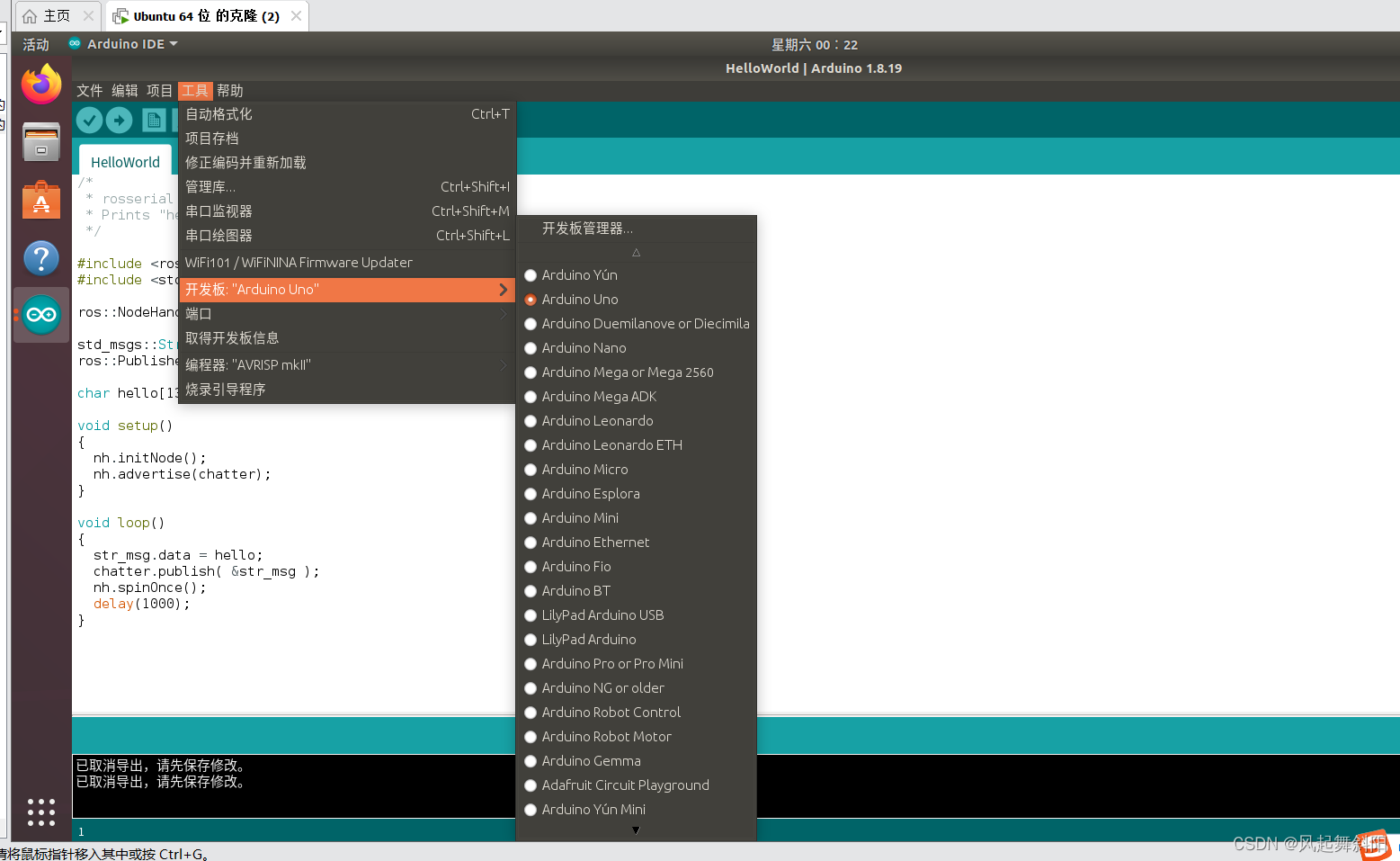Screen dimensions: 1400x861
Task: Select Arduino Fio board
Action: pyautogui.click(x=637, y=567)
